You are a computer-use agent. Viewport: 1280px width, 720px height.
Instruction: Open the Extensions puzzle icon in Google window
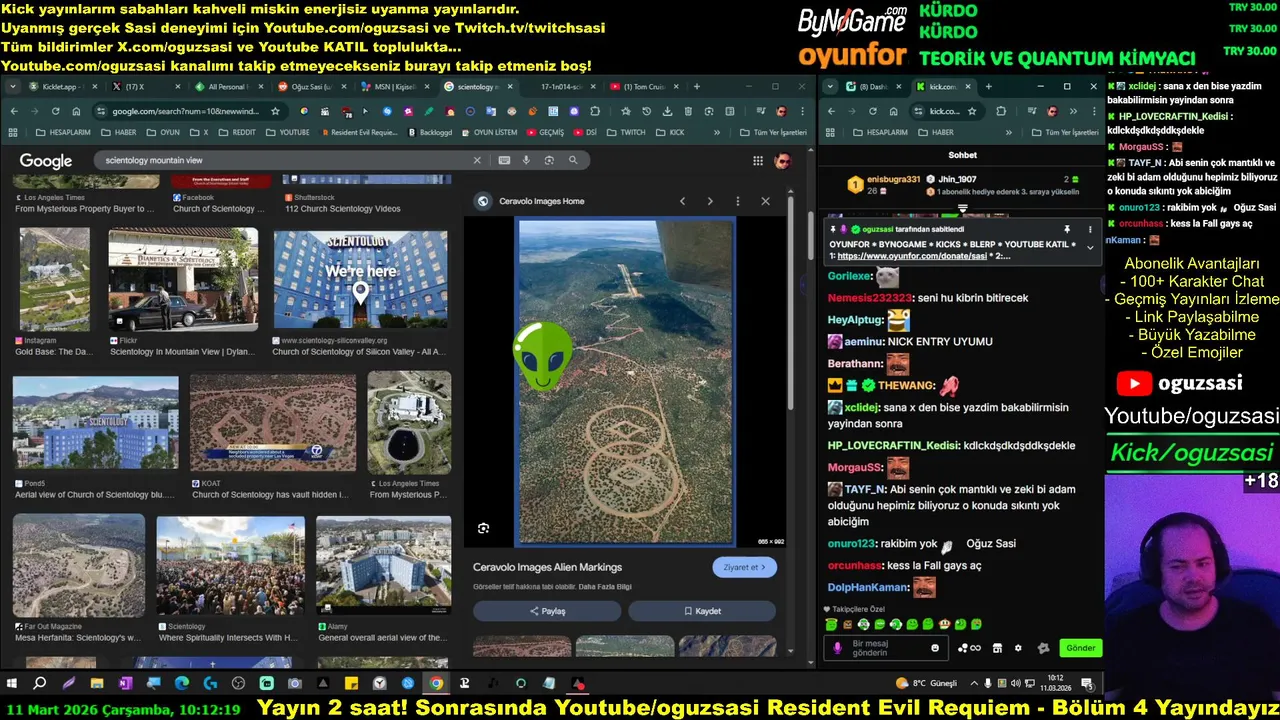[595, 111]
